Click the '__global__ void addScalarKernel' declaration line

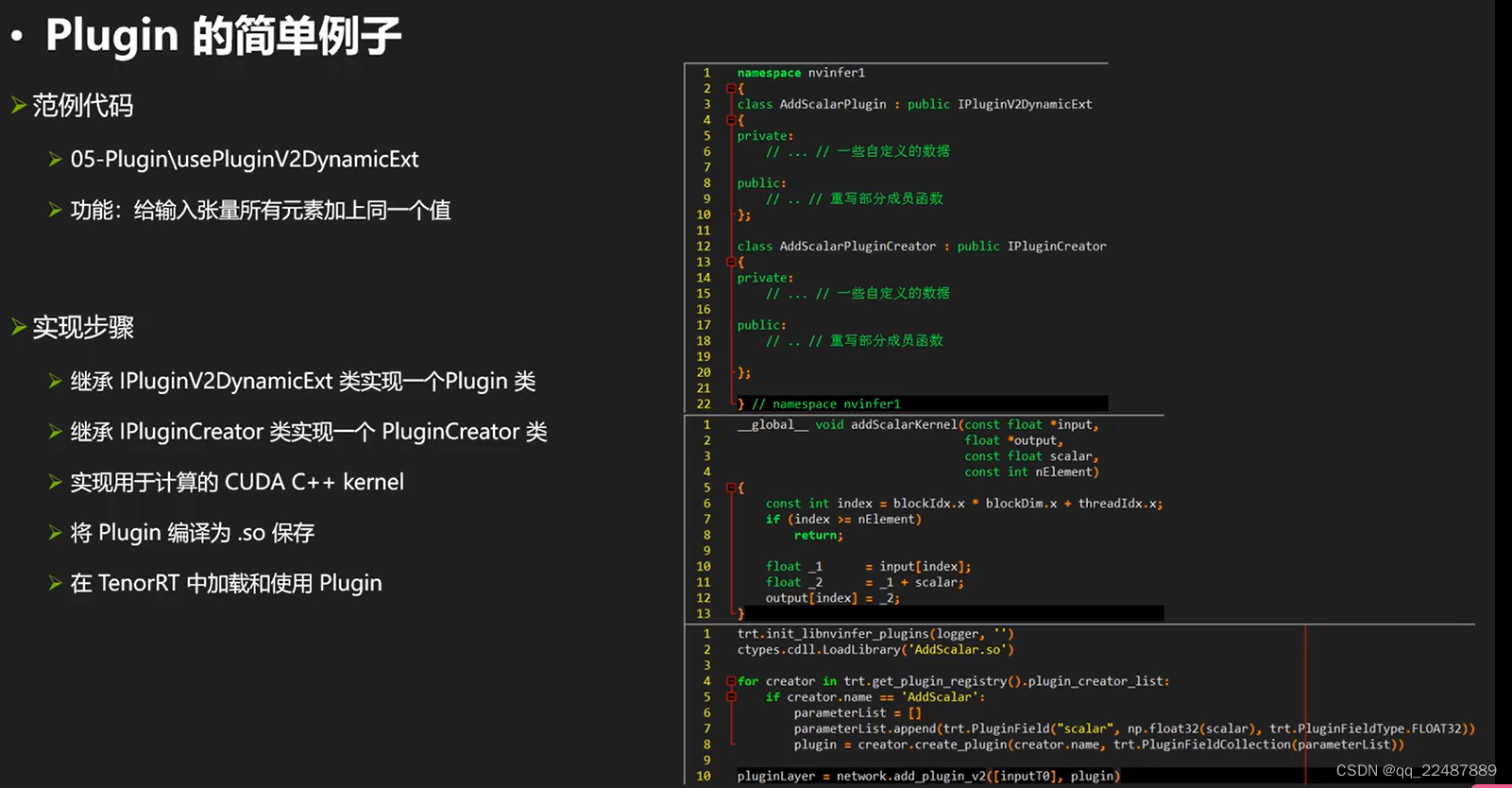click(918, 425)
